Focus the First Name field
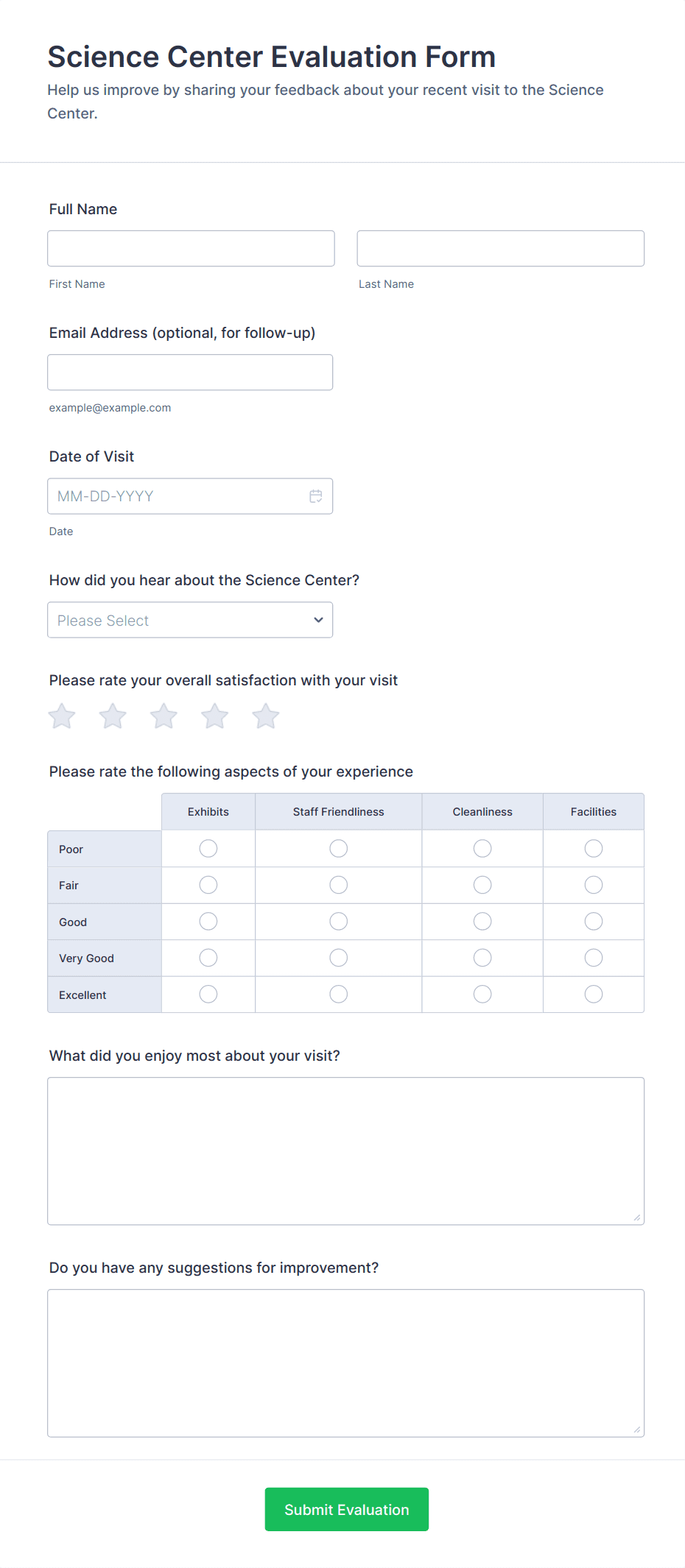Viewport: 685px width, 1568px height. tap(191, 249)
